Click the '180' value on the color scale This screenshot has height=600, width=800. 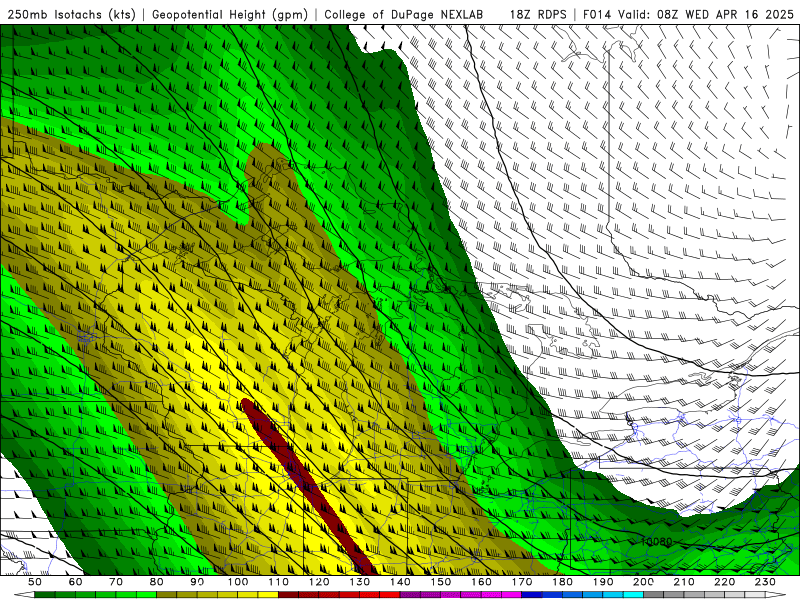point(563,582)
